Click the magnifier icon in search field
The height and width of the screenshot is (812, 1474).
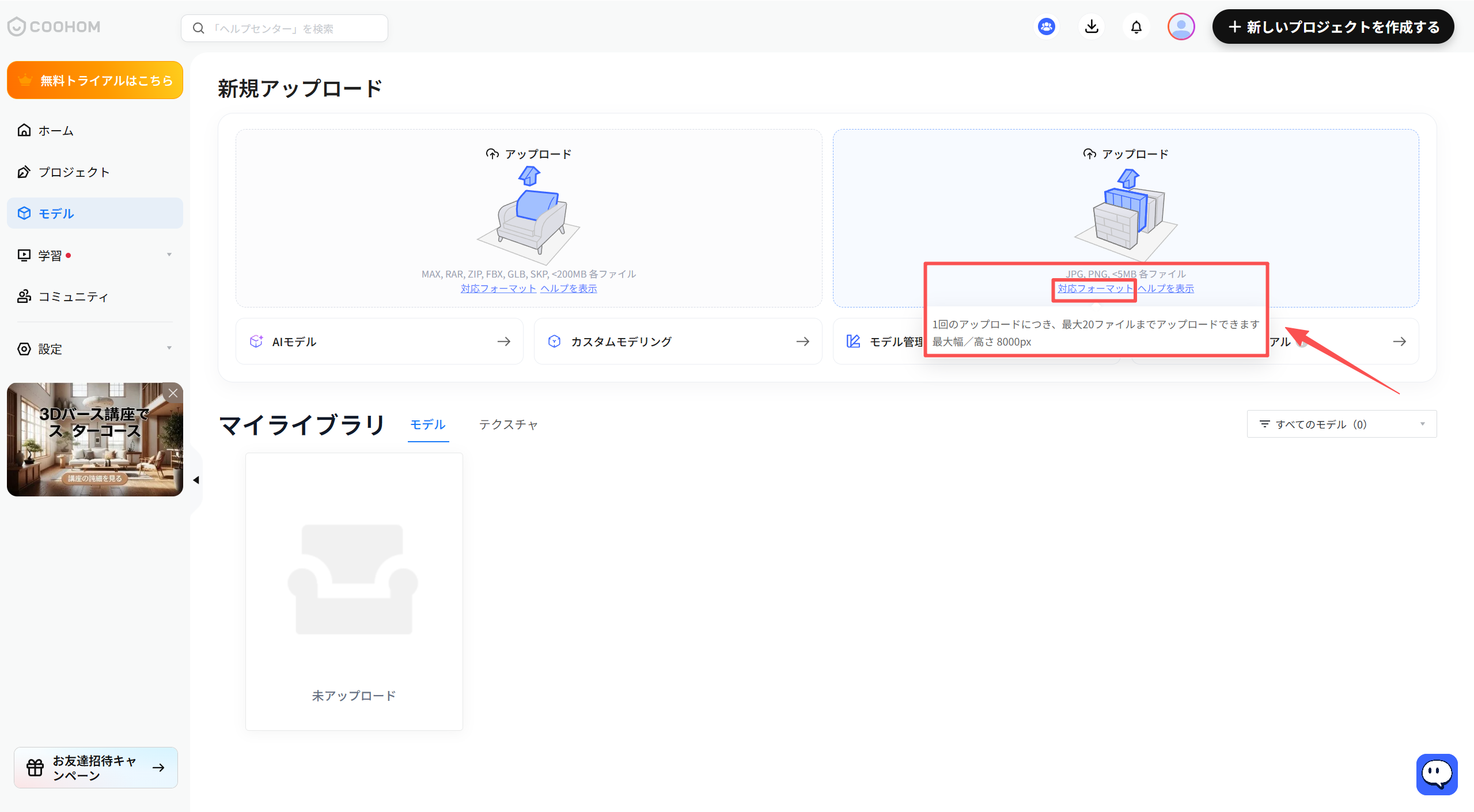pyautogui.click(x=199, y=28)
